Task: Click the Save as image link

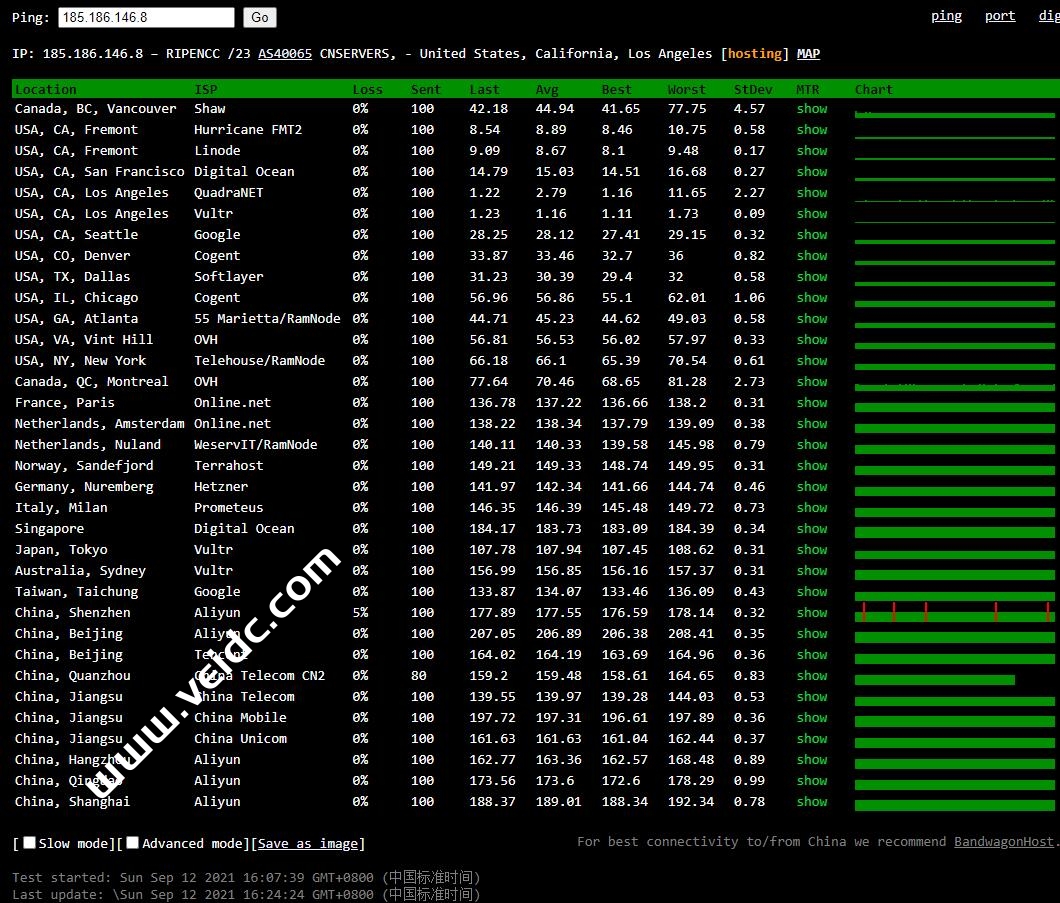Action: [308, 844]
